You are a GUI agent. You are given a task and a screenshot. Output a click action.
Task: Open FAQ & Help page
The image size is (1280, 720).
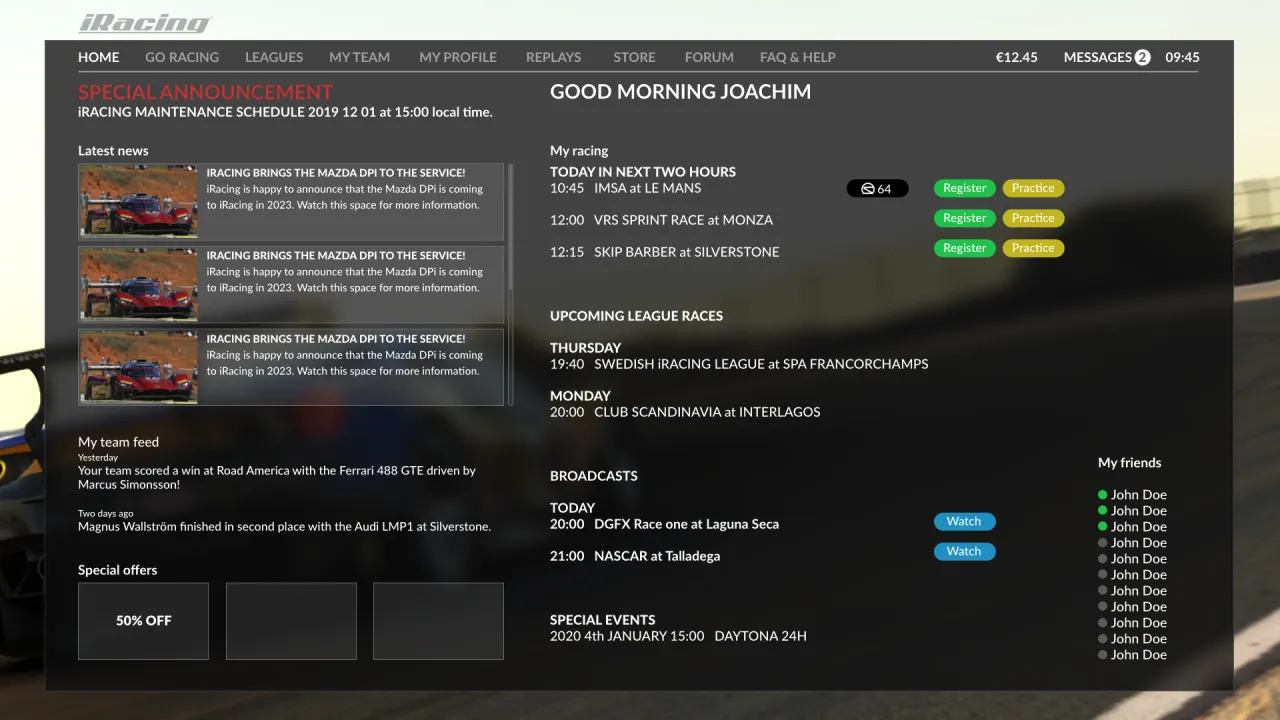click(x=797, y=57)
